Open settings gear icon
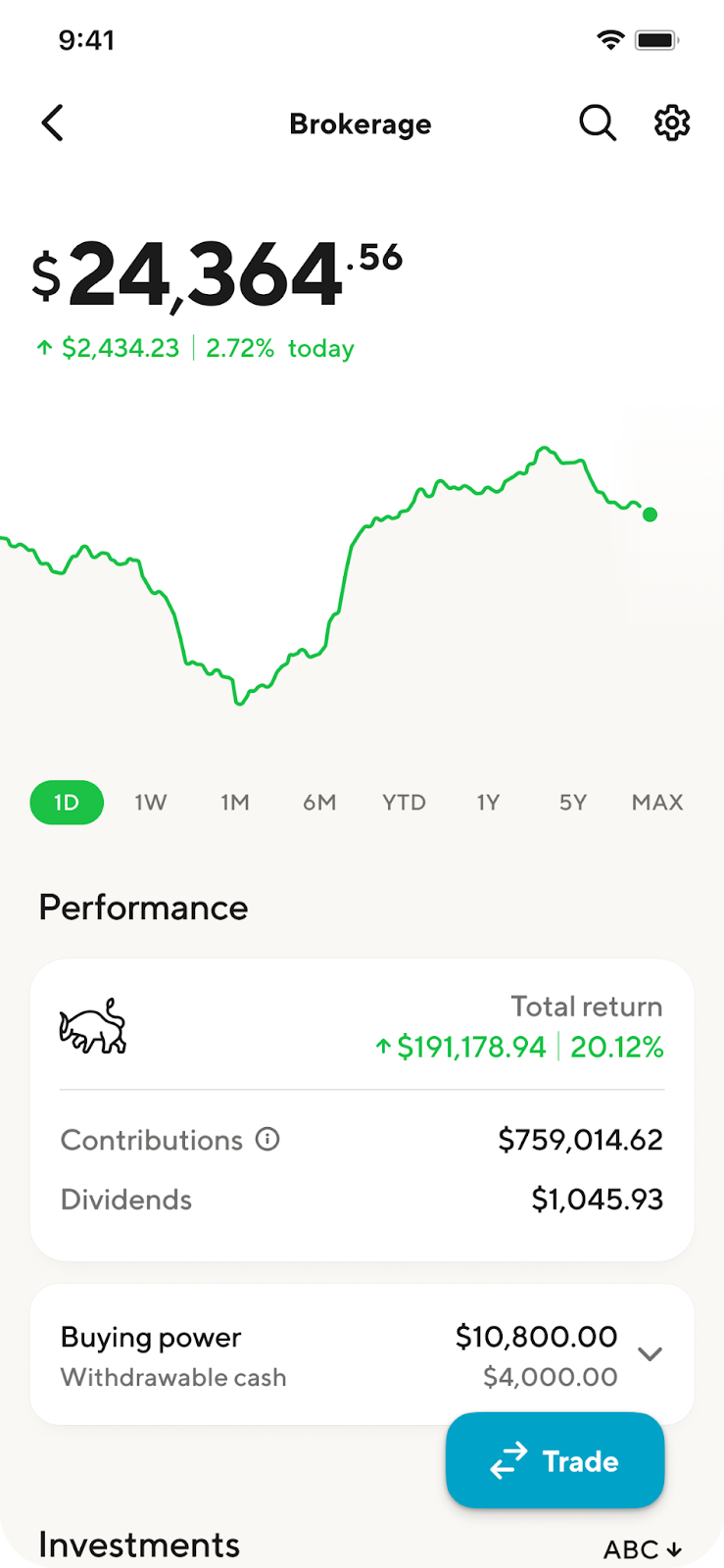Image resolution: width=724 pixels, height=1568 pixels. (x=672, y=123)
